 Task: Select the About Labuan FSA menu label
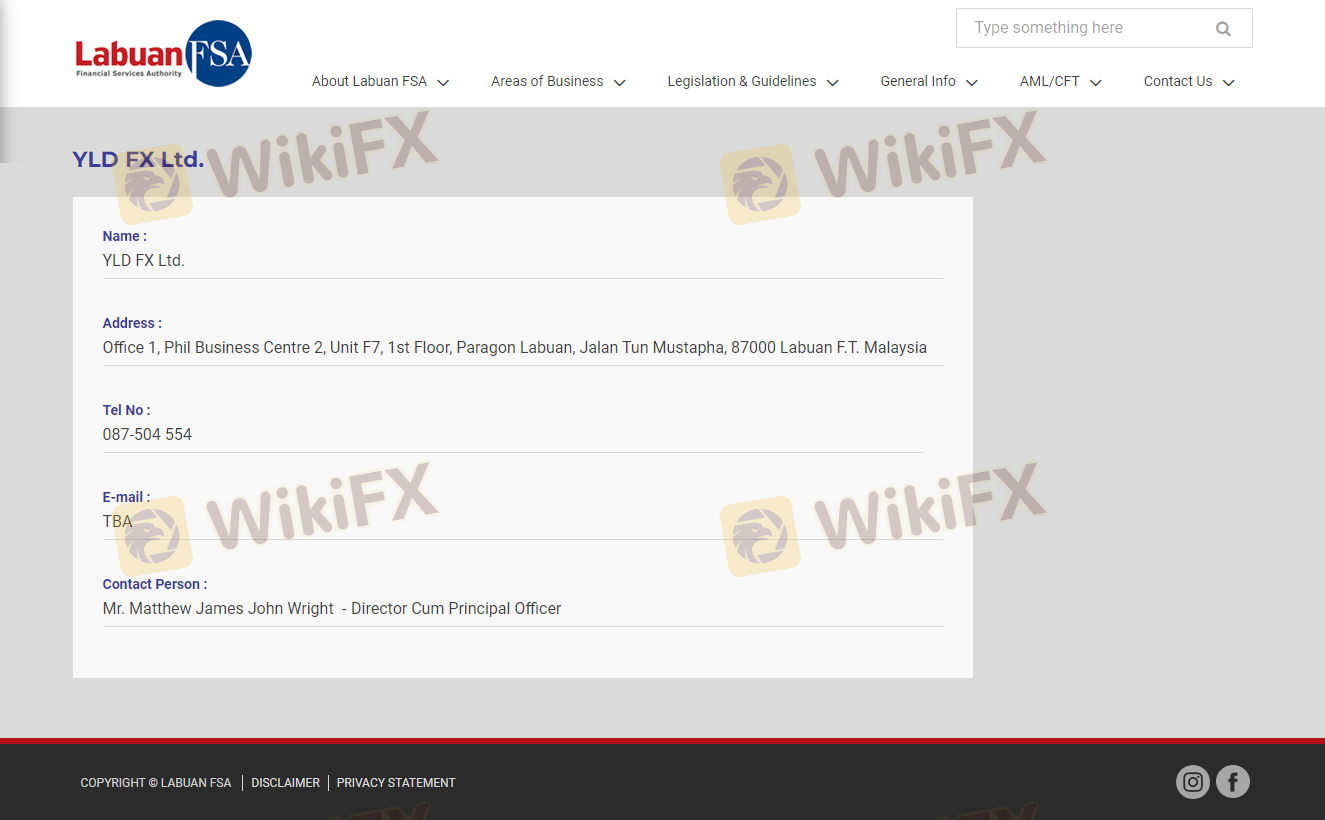[369, 82]
